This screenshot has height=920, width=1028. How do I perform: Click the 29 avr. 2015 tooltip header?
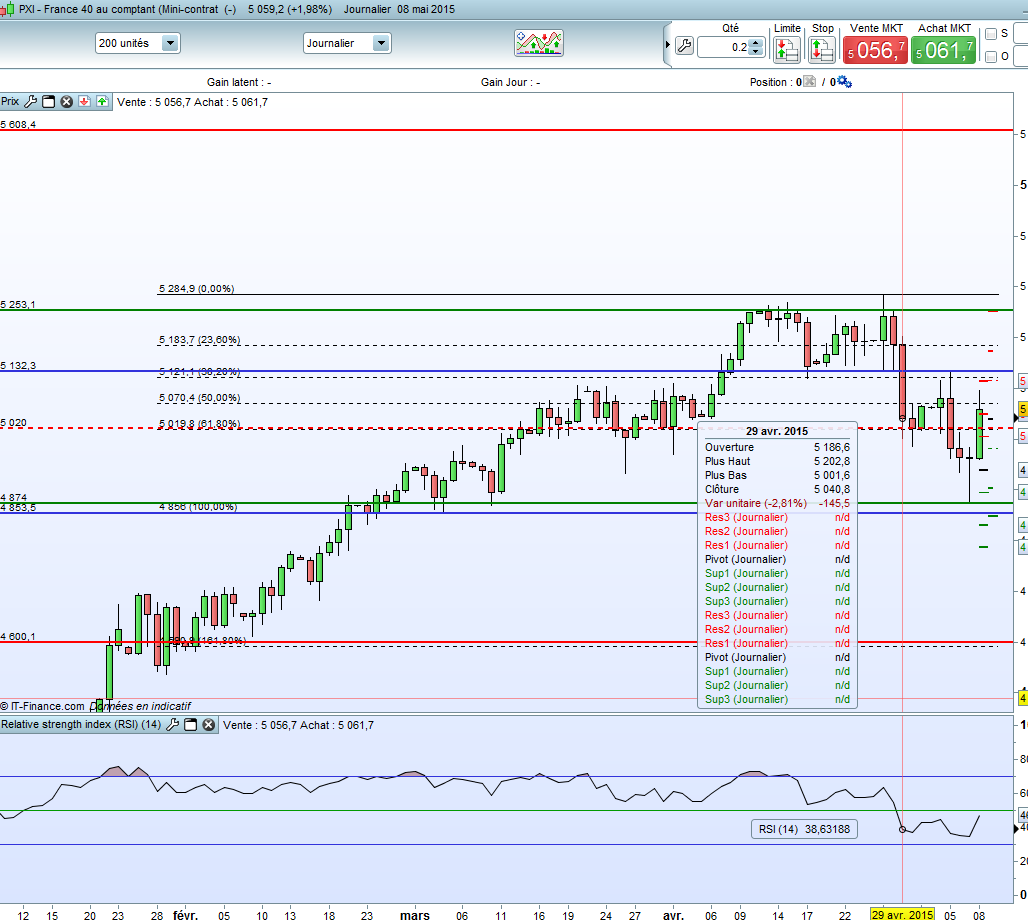[777, 431]
